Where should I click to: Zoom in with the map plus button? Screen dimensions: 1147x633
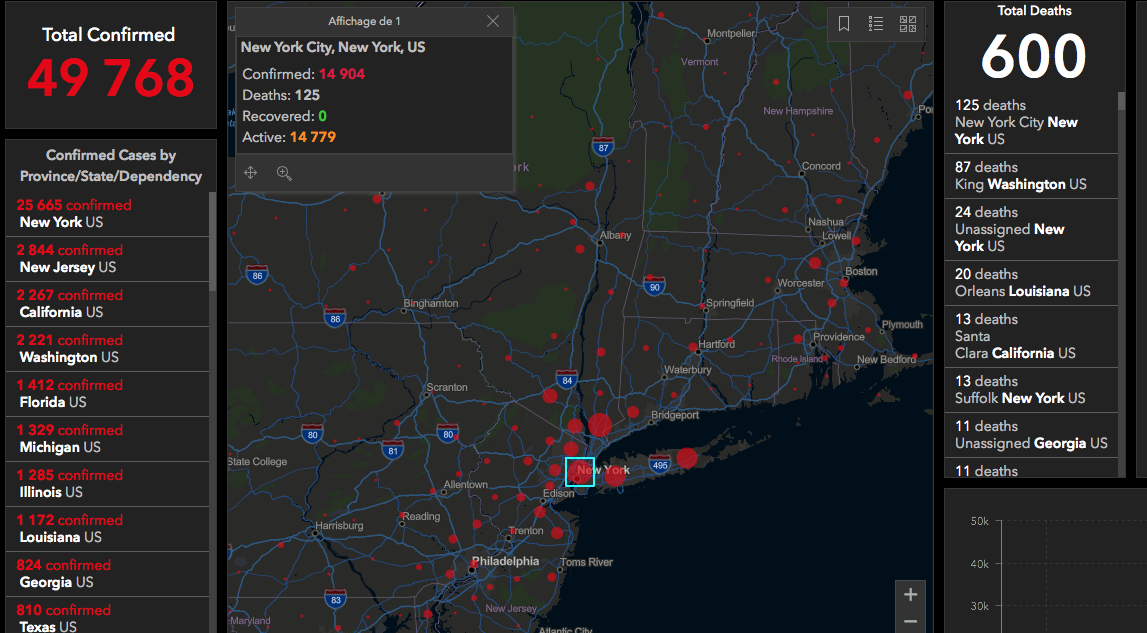910,595
